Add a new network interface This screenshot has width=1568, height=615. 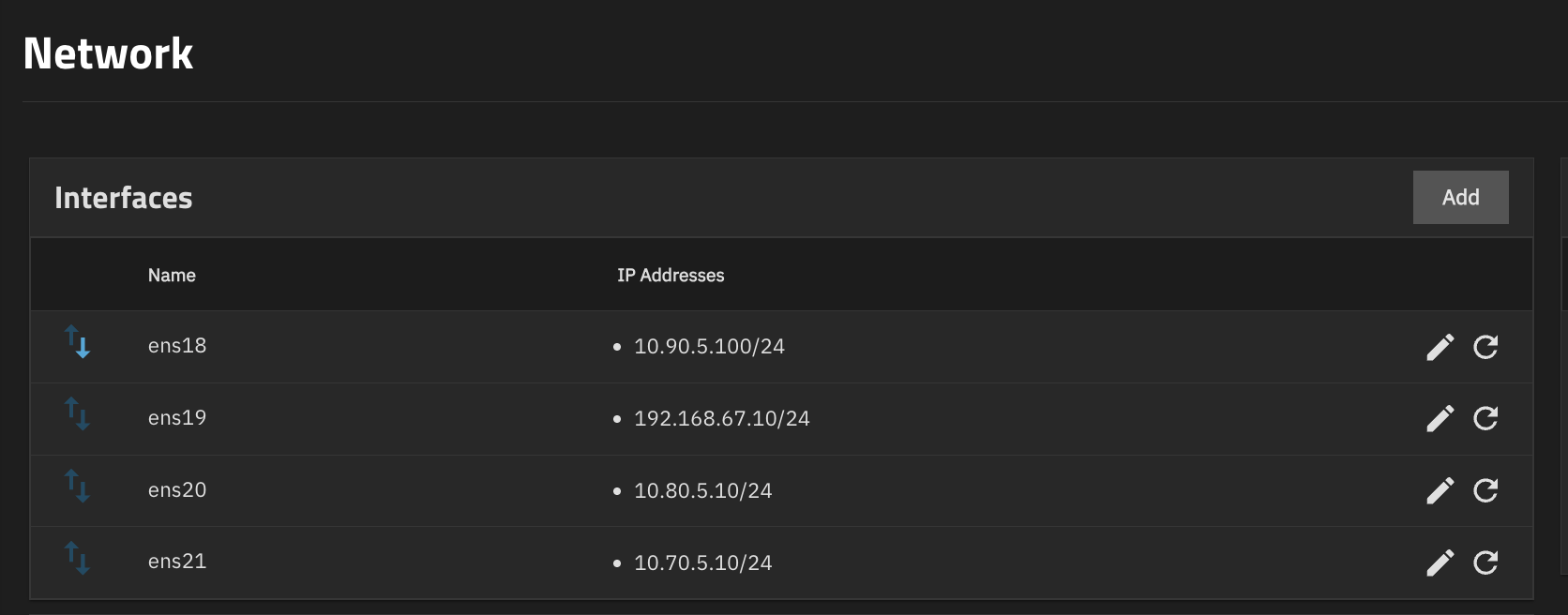click(1460, 197)
